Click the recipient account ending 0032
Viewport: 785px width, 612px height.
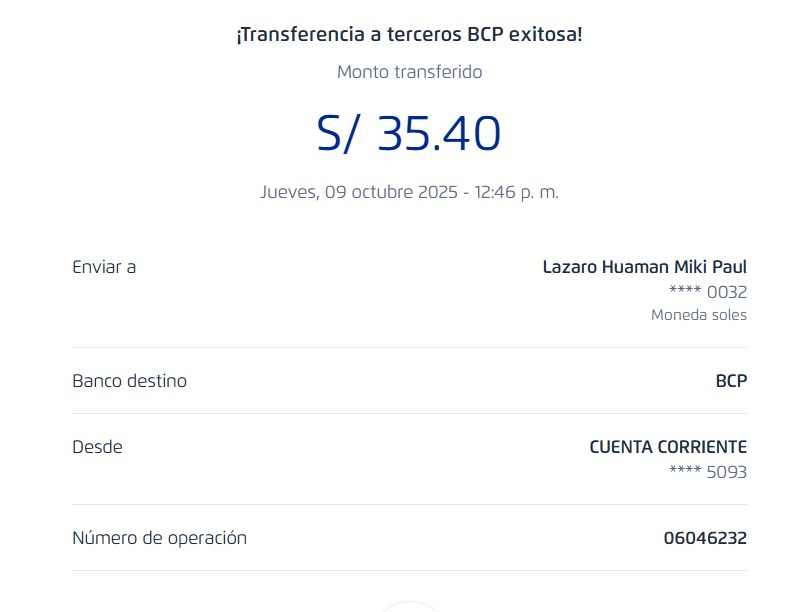[707, 292]
